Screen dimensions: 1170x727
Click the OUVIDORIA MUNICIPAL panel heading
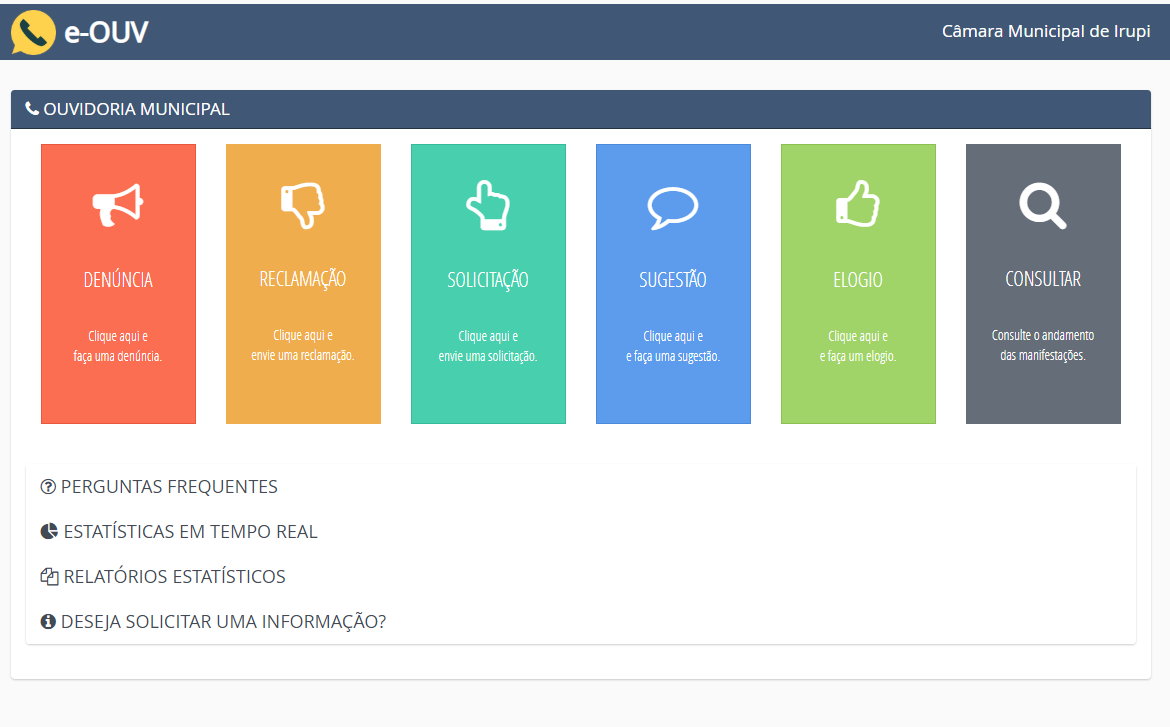(x=136, y=109)
